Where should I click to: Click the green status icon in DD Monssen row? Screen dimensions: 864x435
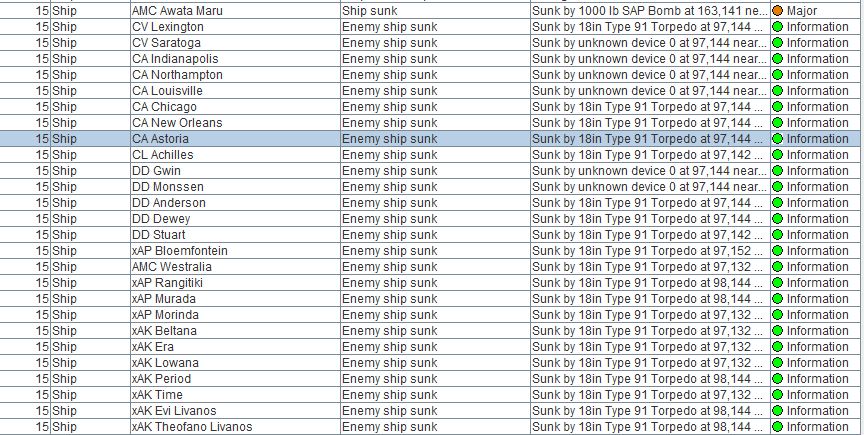[x=777, y=186]
